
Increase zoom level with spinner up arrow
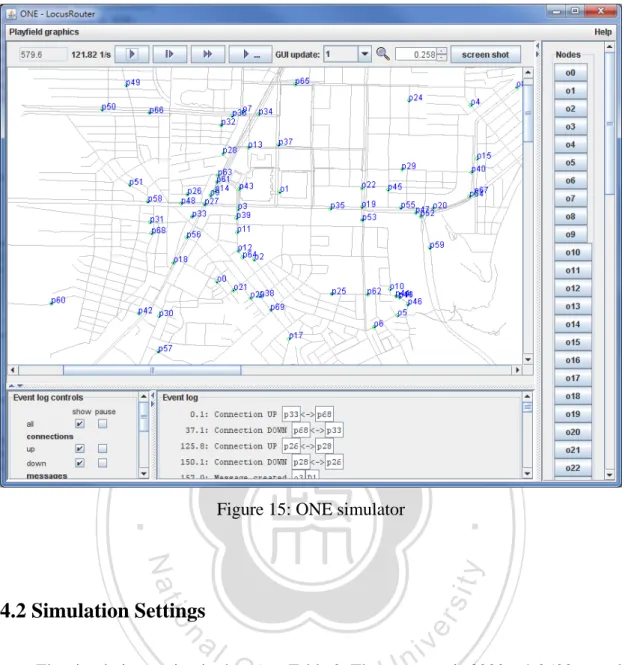442,51
